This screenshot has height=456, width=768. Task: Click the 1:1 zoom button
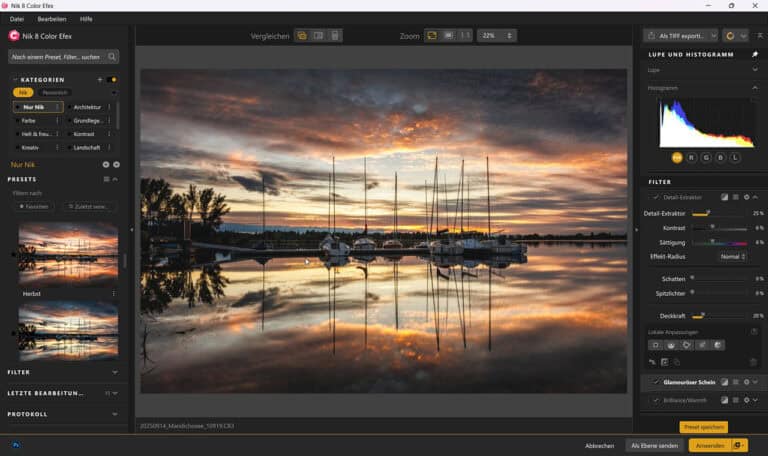465,35
